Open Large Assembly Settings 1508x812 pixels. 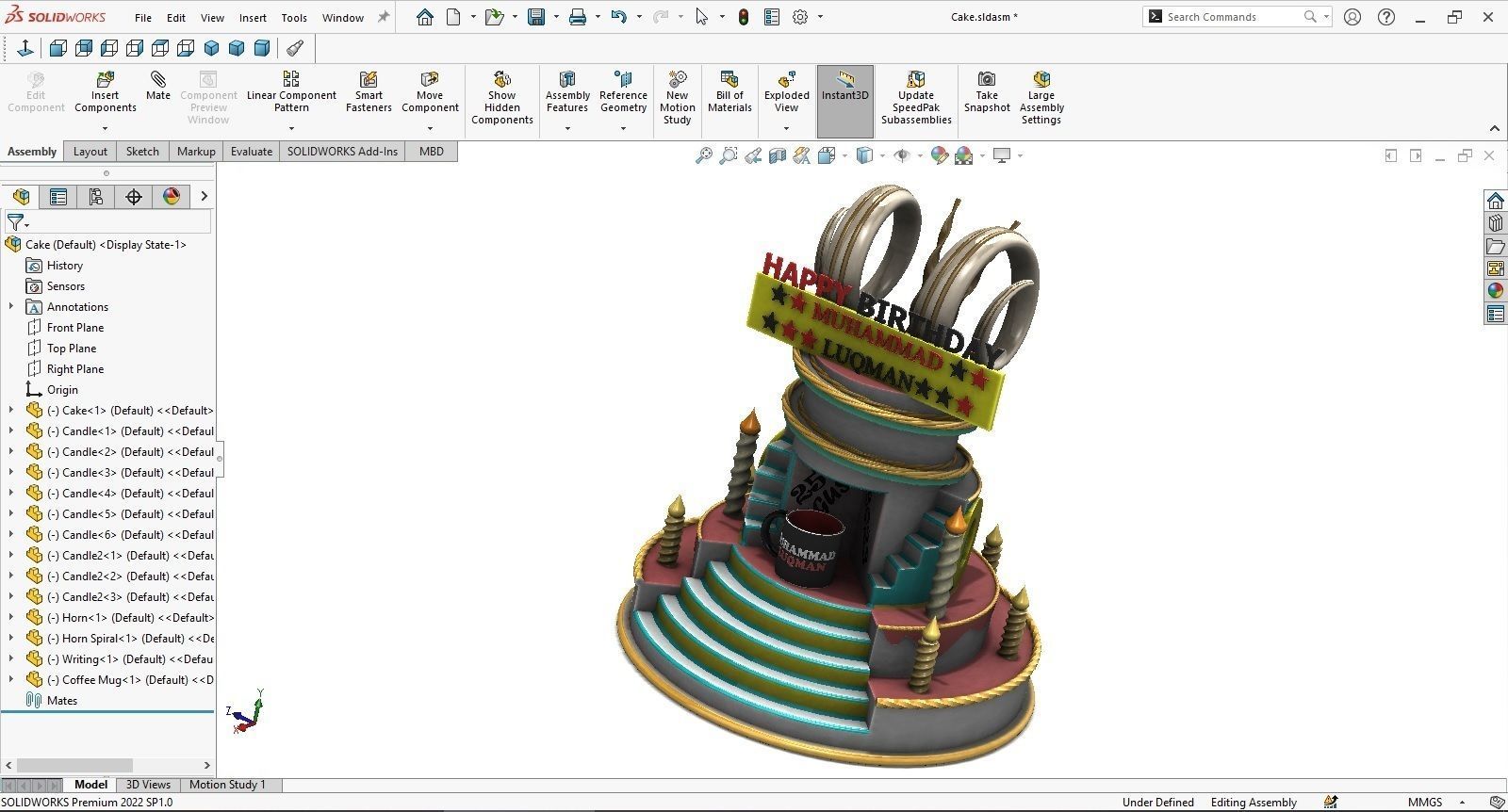click(1041, 97)
